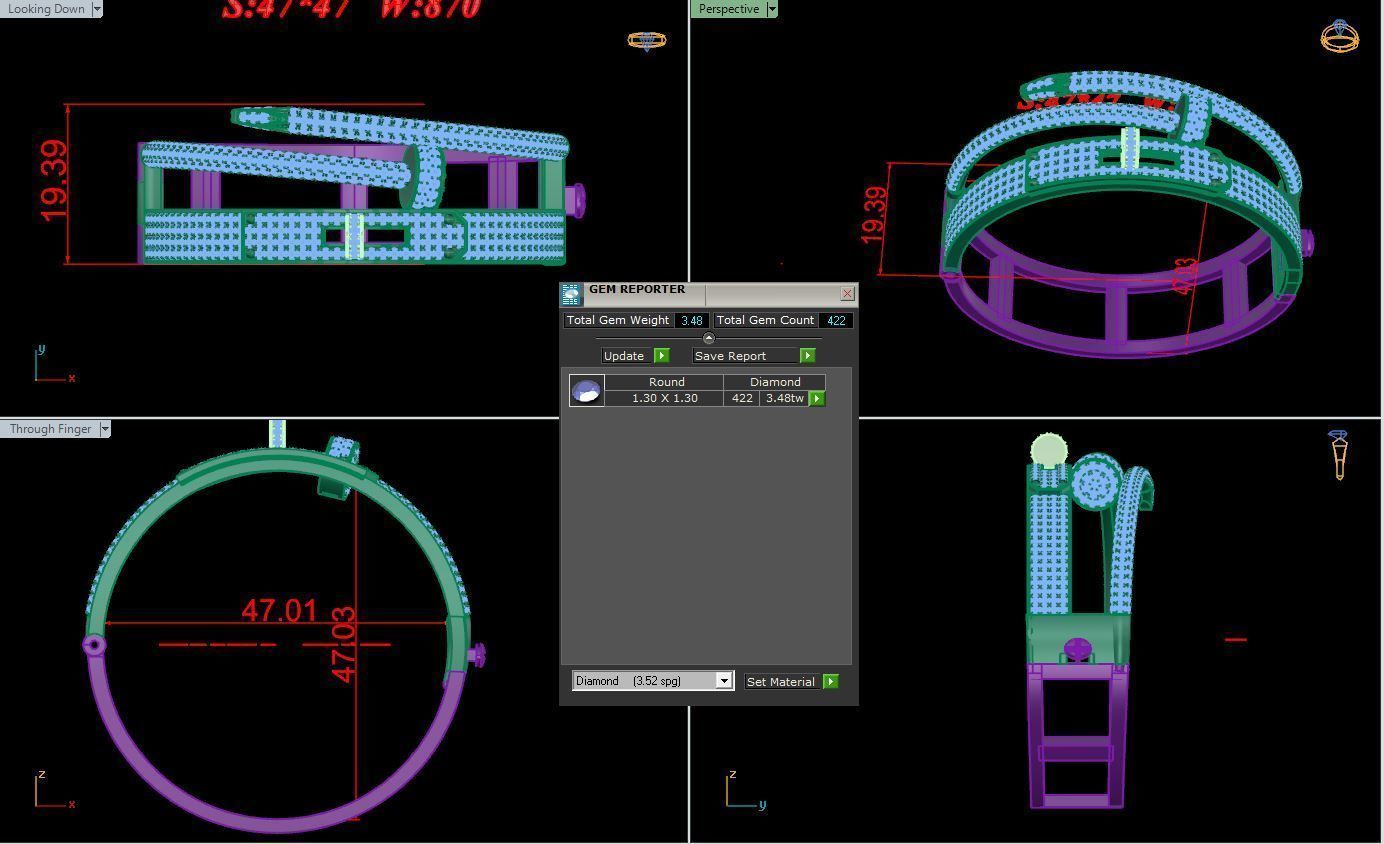This screenshot has width=1384, height=844.
Task: Click the green arrow beside Update
Action: [661, 355]
